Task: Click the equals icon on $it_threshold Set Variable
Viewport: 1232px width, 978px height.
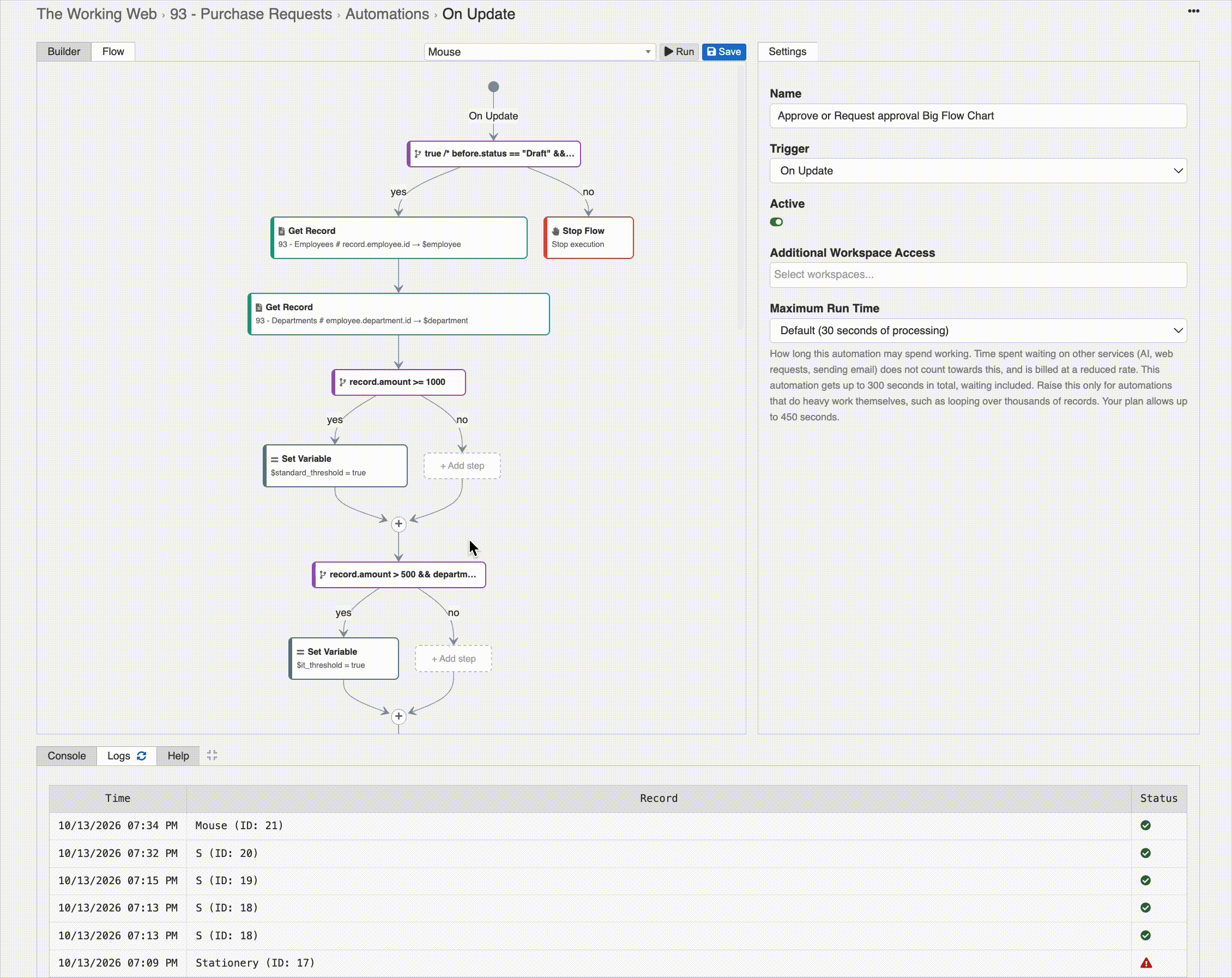Action: coord(300,651)
